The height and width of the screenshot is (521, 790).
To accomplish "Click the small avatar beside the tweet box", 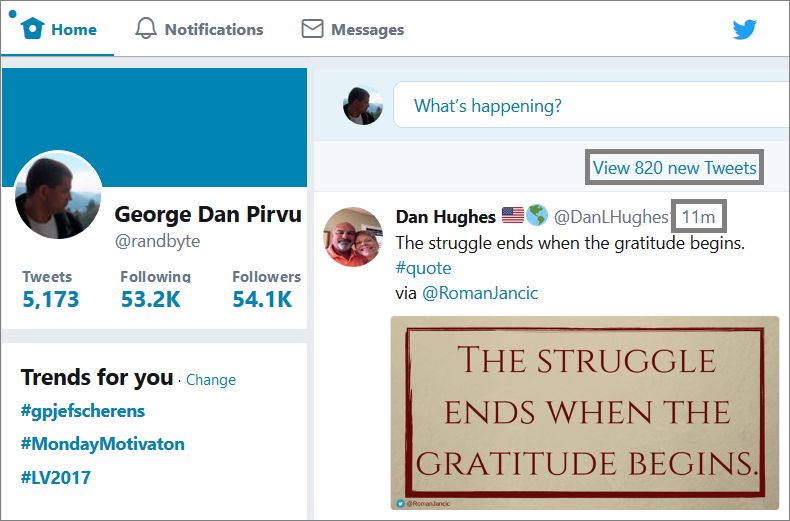I will (x=363, y=106).
